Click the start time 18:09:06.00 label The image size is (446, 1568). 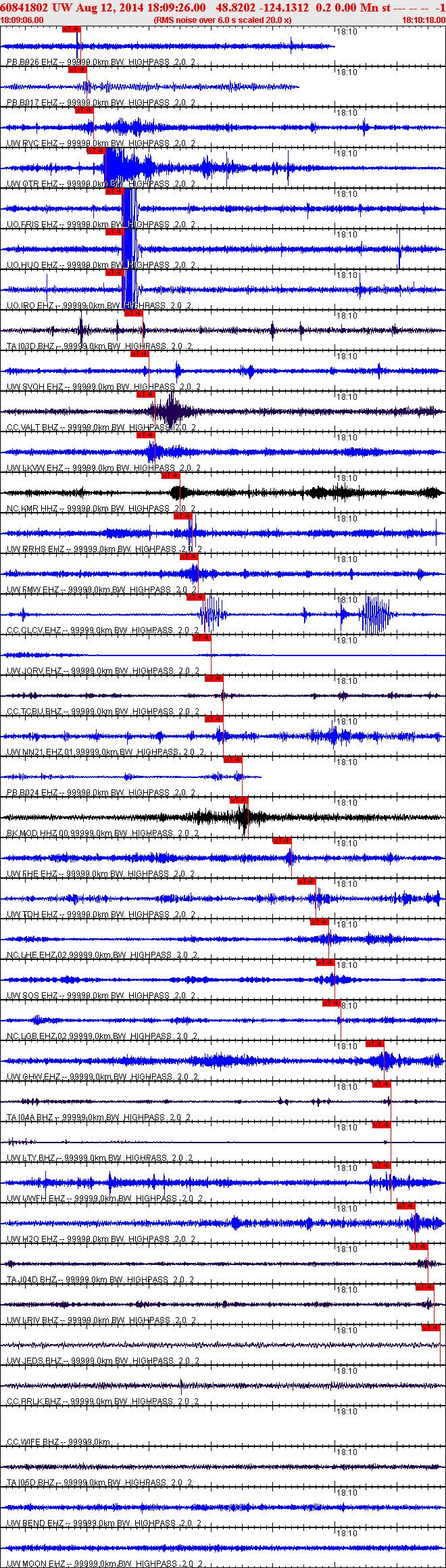coord(22,20)
